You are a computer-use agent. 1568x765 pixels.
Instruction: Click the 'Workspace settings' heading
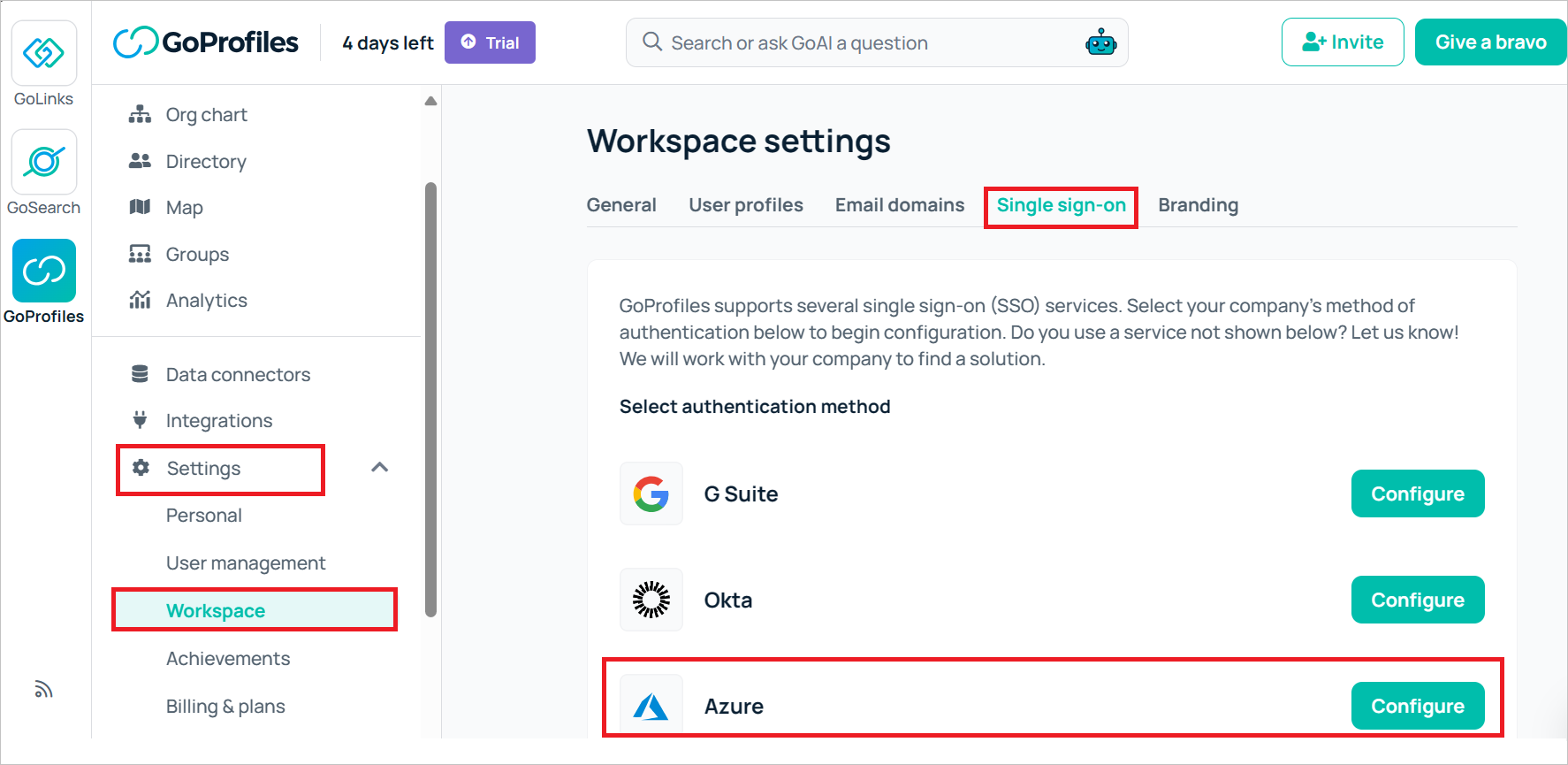[x=739, y=142]
